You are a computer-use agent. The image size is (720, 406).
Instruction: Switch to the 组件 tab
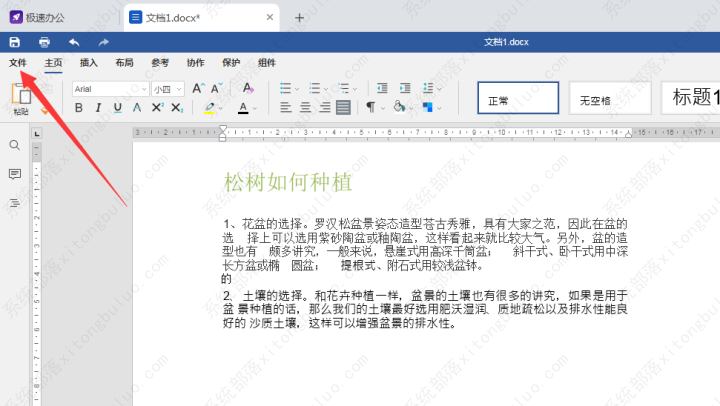267,63
